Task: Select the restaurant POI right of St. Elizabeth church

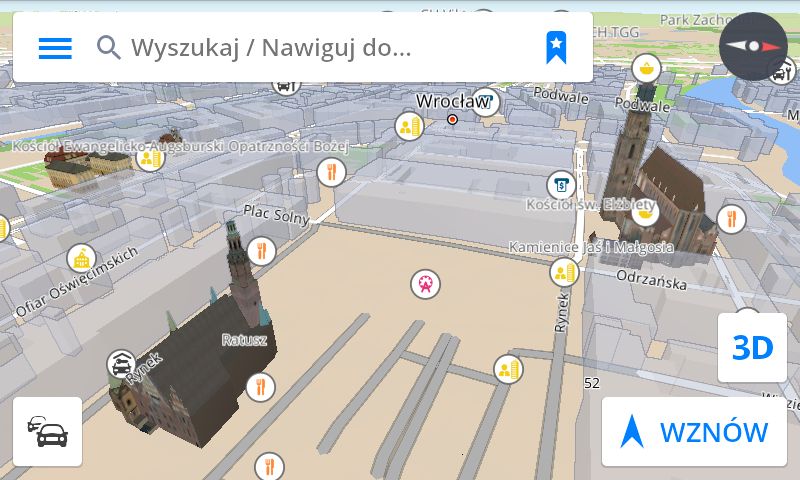Action: click(x=732, y=219)
